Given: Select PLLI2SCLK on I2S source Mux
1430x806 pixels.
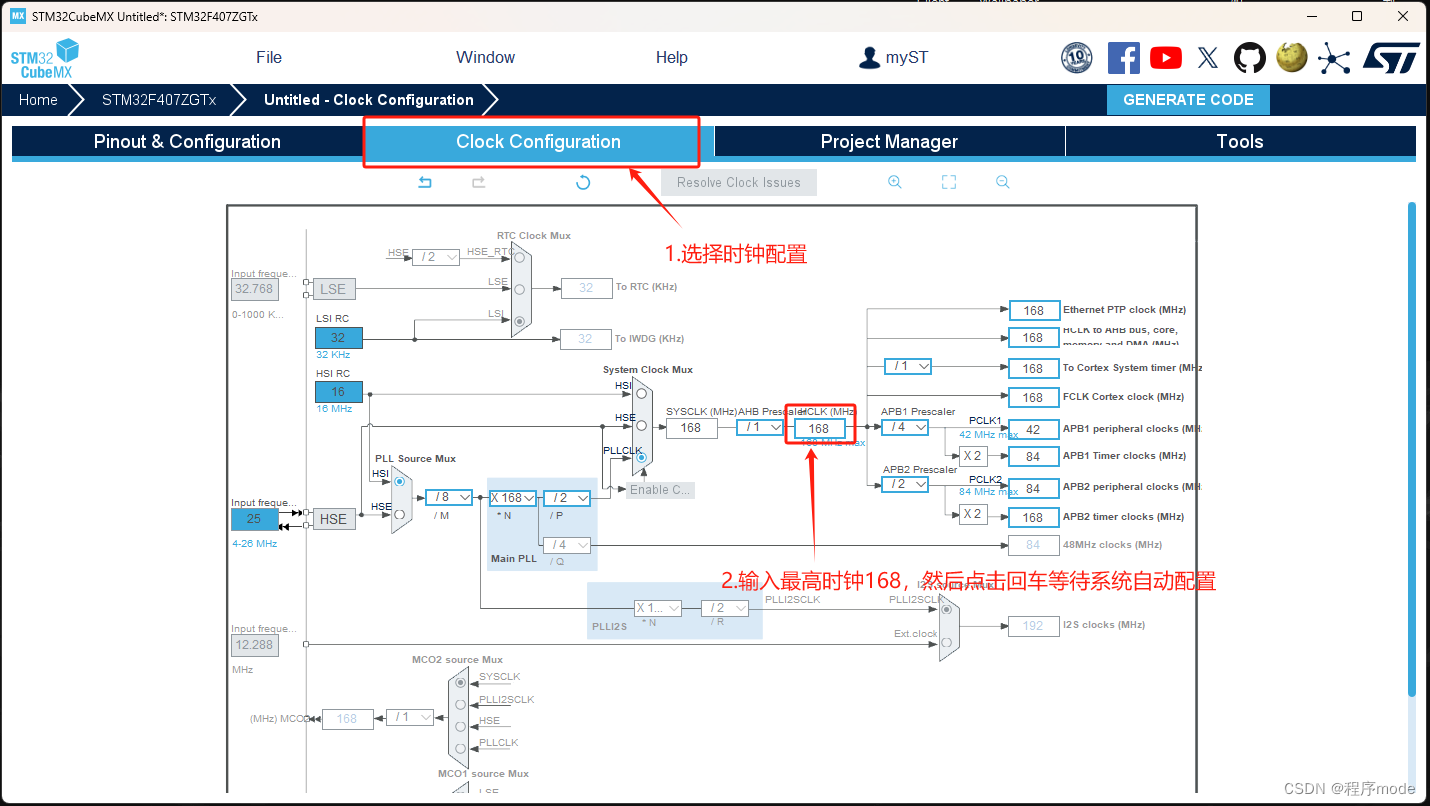Looking at the screenshot, I should pyautogui.click(x=946, y=608).
